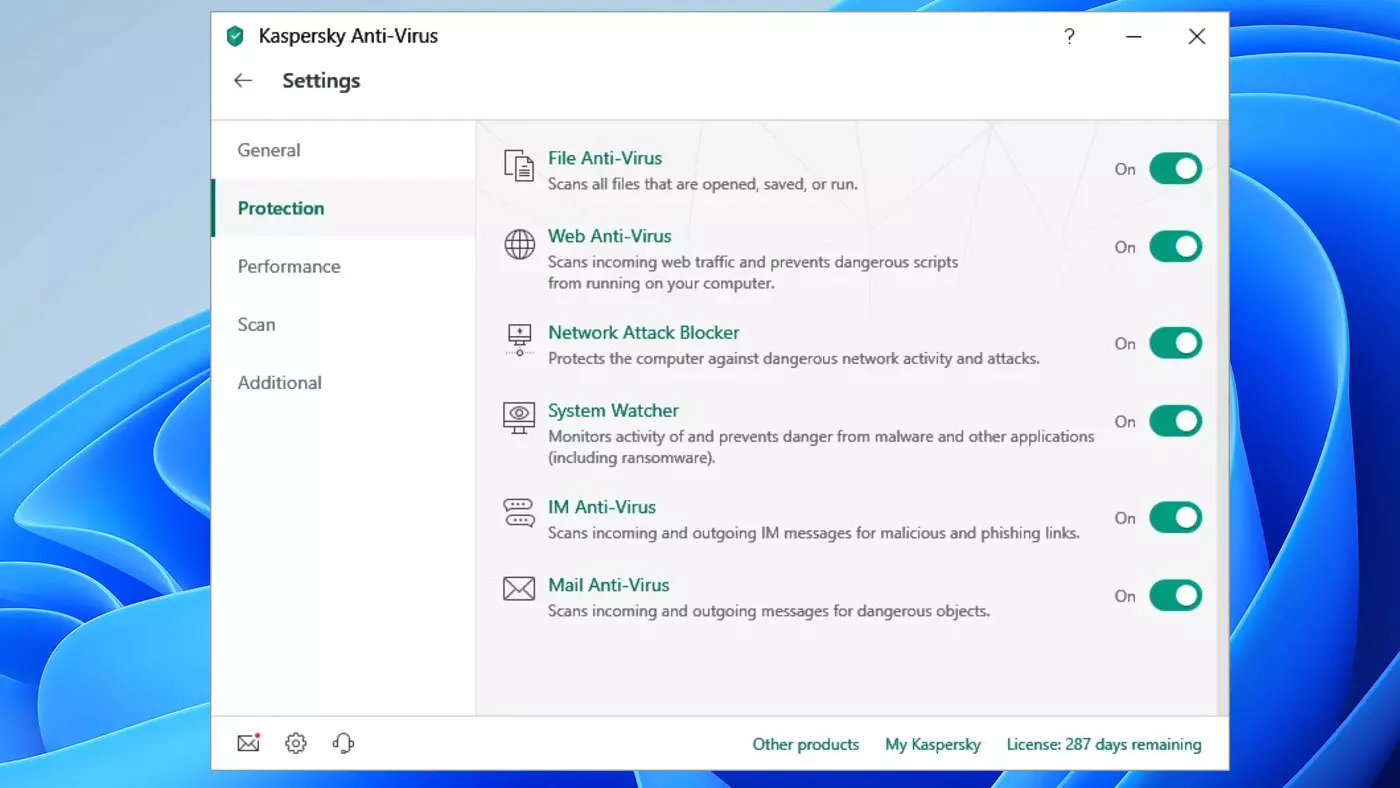1400x788 pixels.
Task: Open the My Kaspersky link
Action: pos(933,744)
